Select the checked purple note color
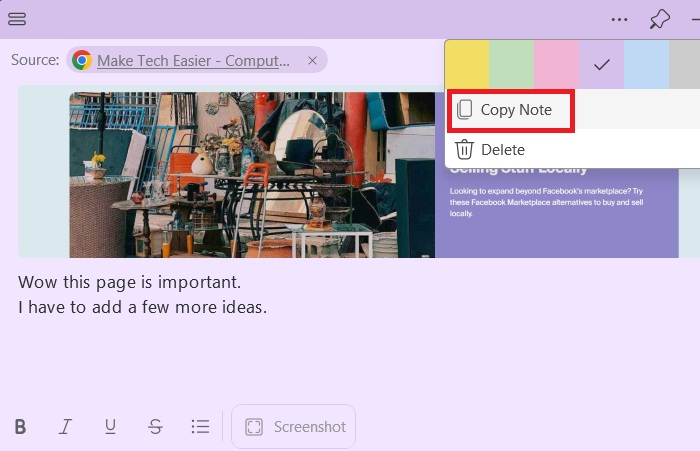 [601, 64]
